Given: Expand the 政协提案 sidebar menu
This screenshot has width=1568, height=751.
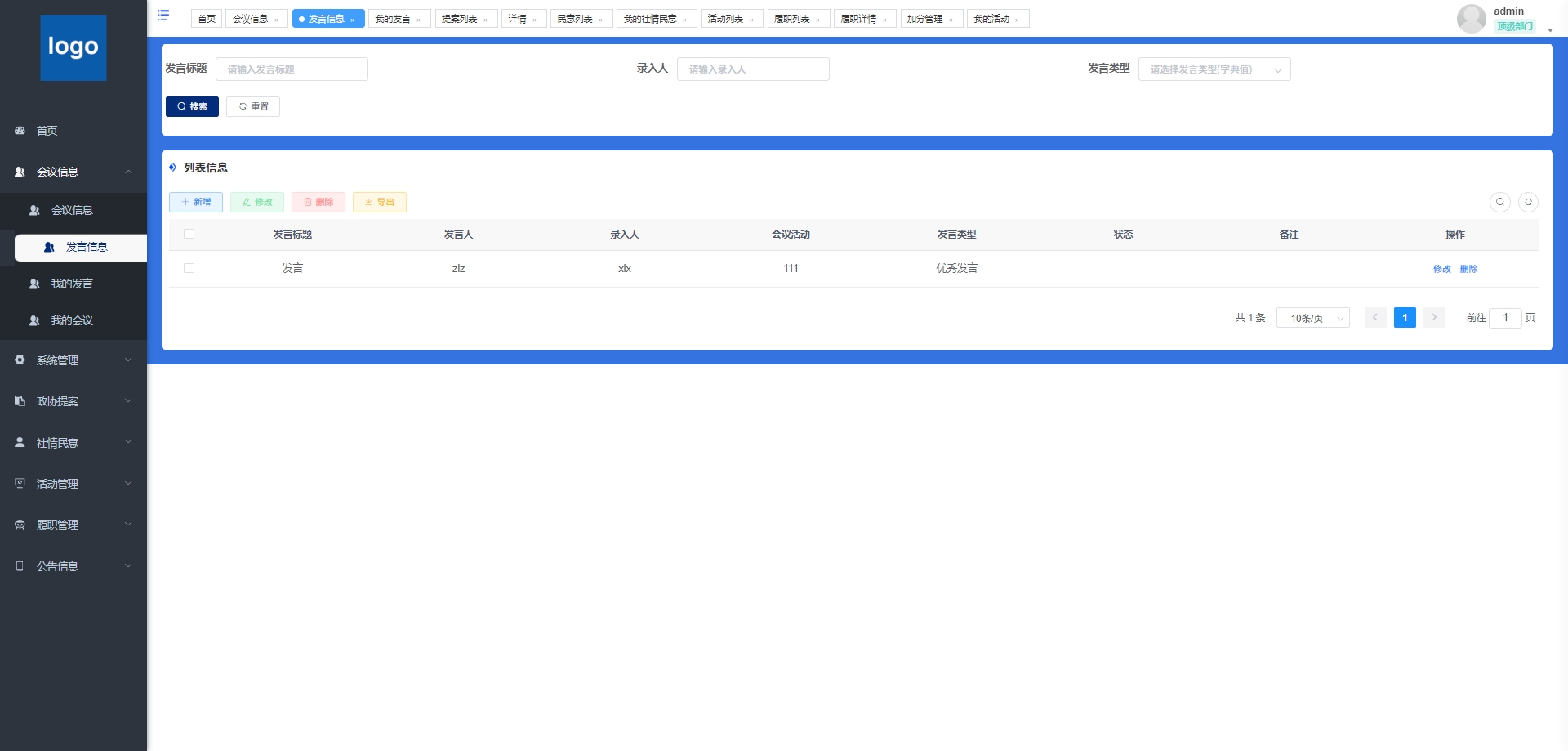Looking at the screenshot, I should (x=73, y=401).
